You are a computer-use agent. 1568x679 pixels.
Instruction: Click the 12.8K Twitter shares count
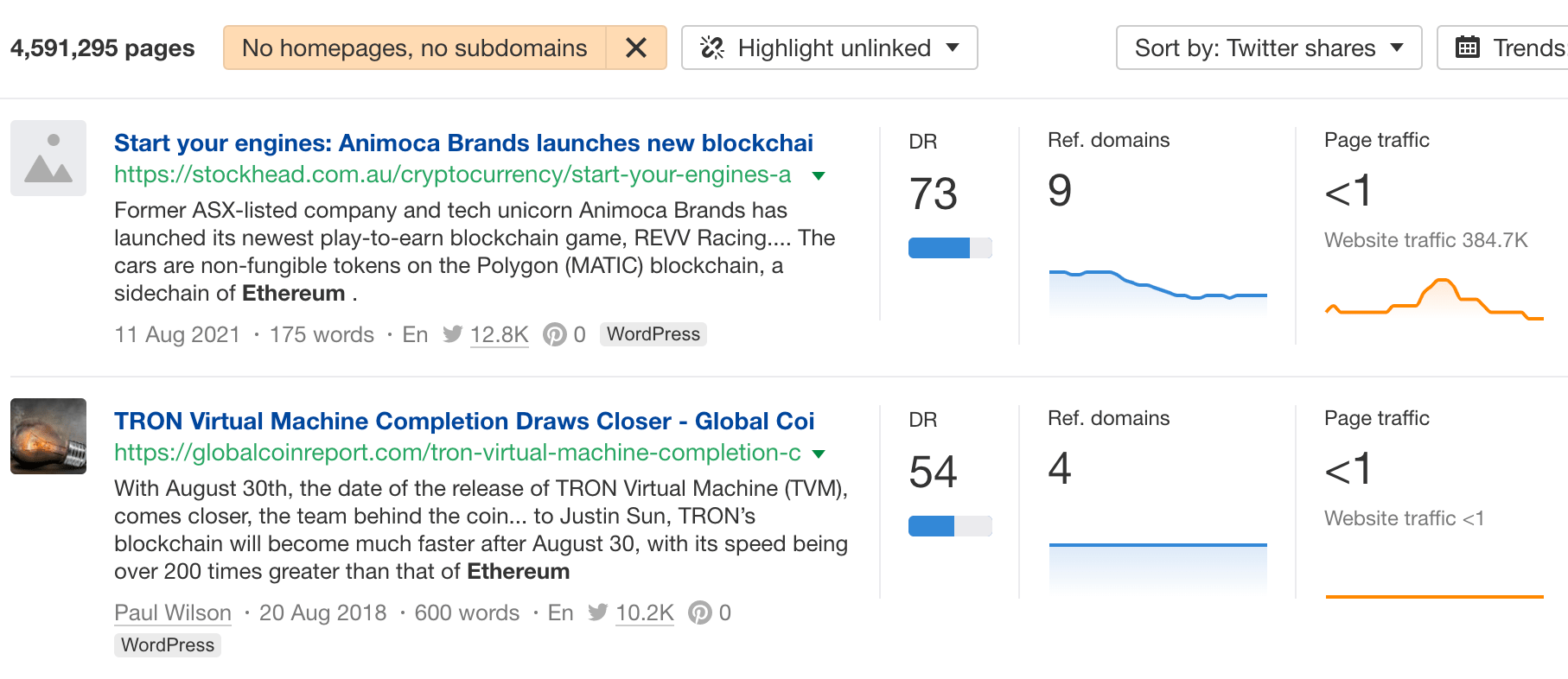click(499, 334)
